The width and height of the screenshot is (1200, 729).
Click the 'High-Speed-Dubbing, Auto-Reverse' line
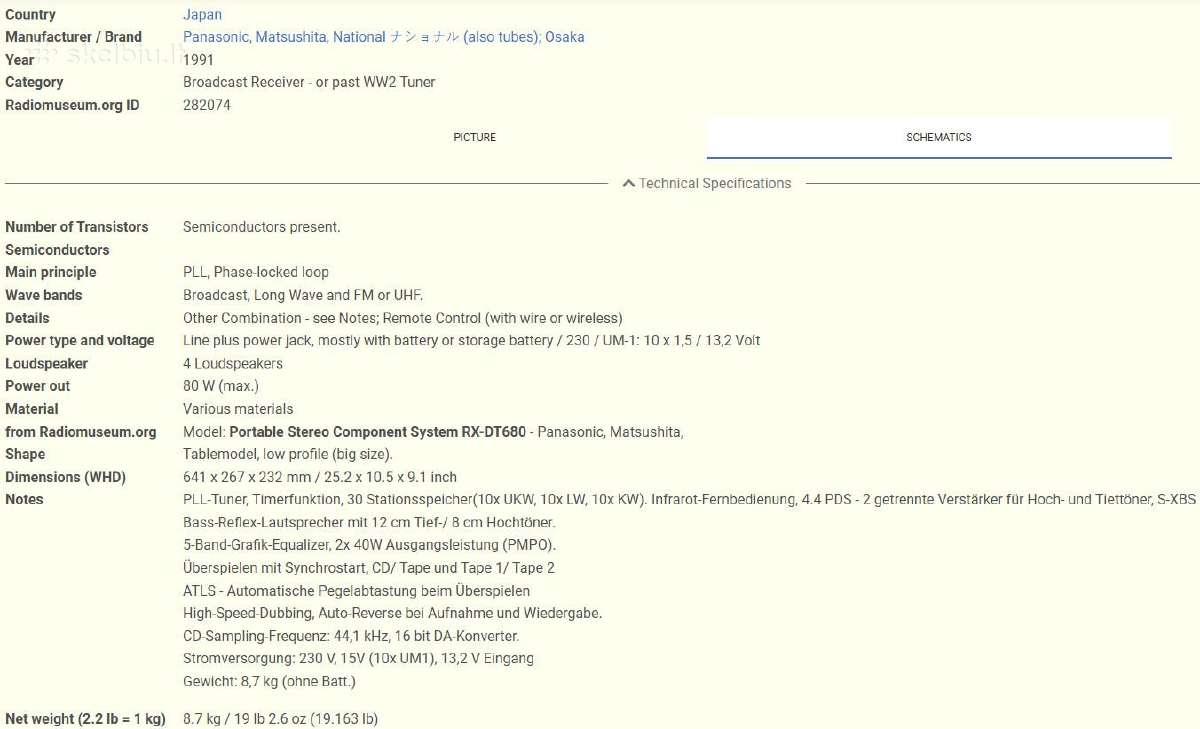(x=392, y=613)
